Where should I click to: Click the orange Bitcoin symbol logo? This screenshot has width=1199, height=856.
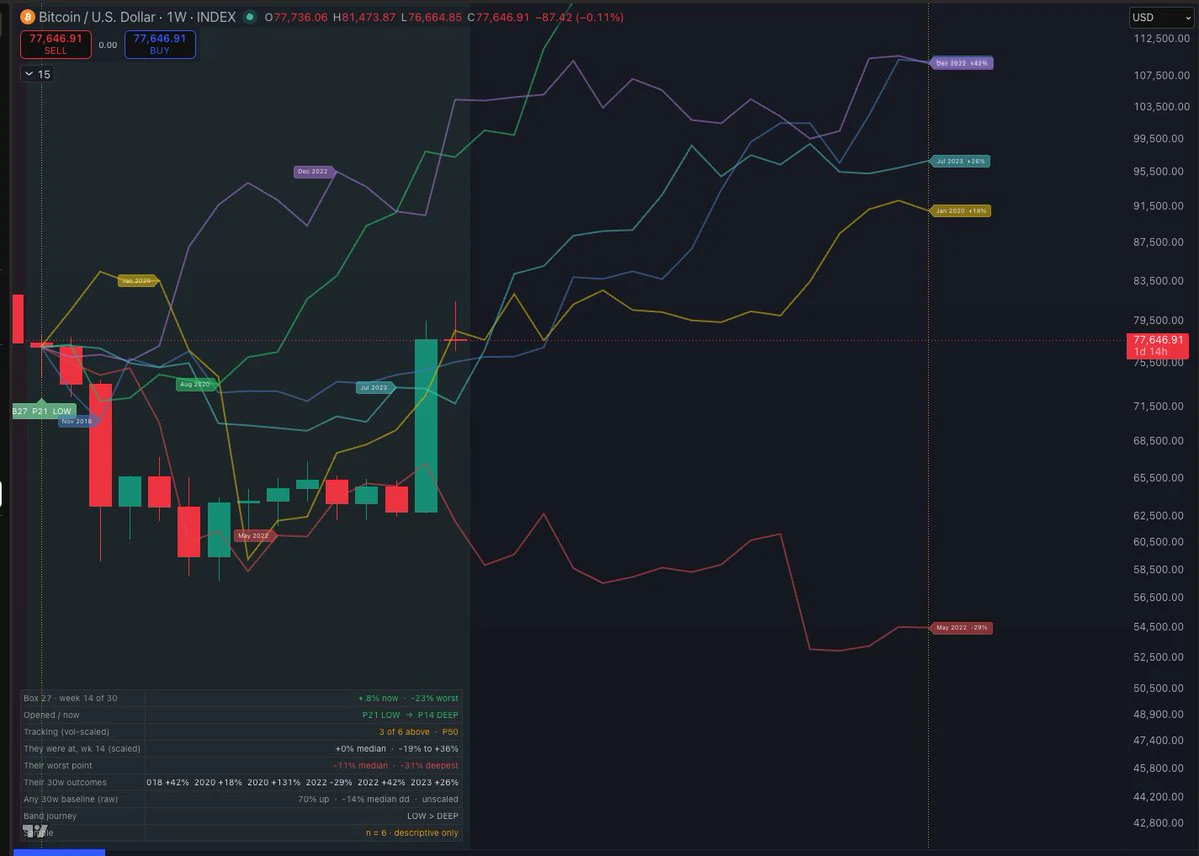28,17
